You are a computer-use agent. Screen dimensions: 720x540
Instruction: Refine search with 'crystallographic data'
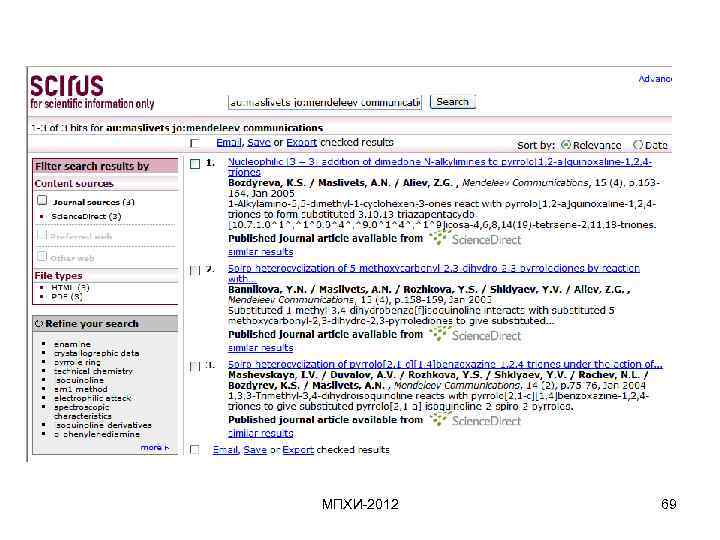pos(96,353)
